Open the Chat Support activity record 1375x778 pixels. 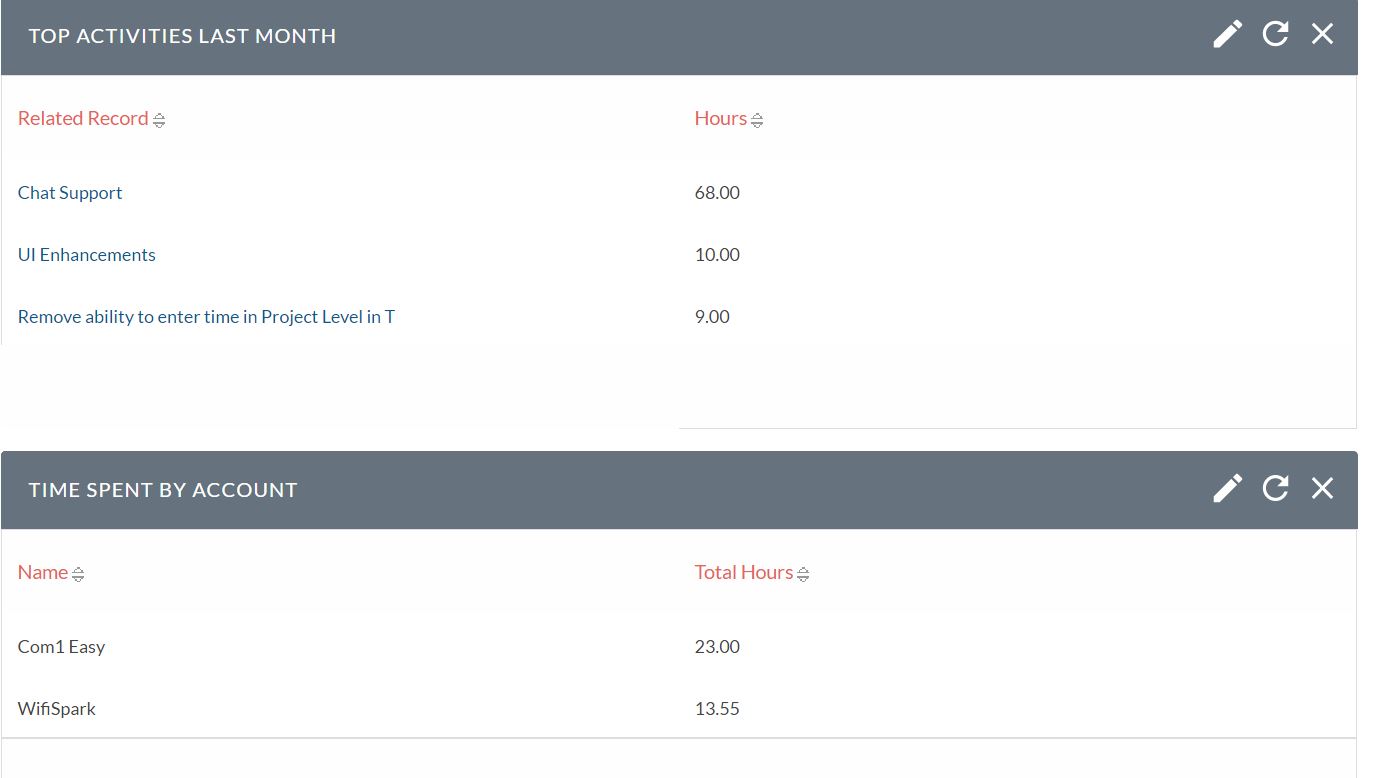pos(69,192)
